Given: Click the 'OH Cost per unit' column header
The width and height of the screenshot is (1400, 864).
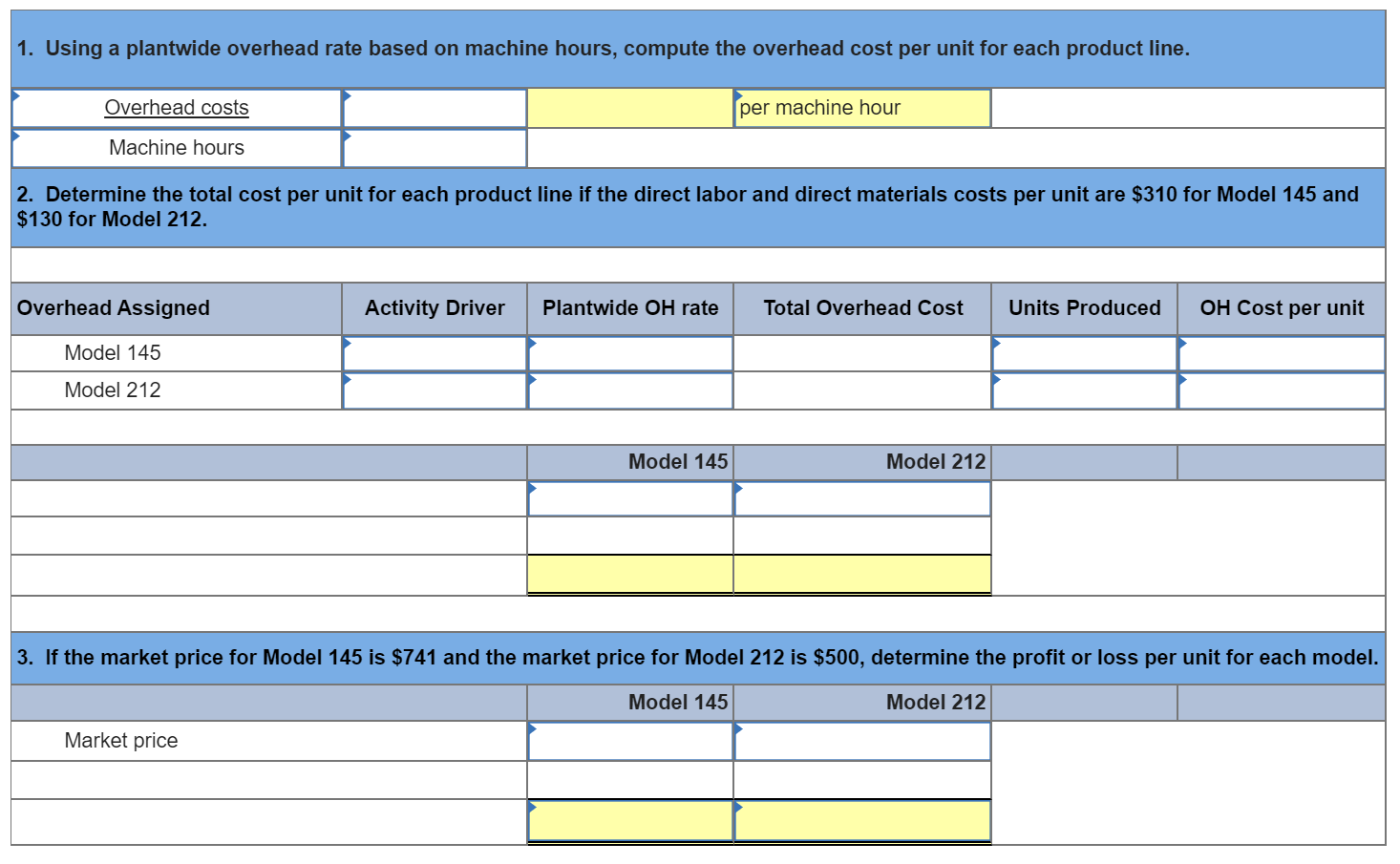Looking at the screenshot, I should [x=1282, y=308].
